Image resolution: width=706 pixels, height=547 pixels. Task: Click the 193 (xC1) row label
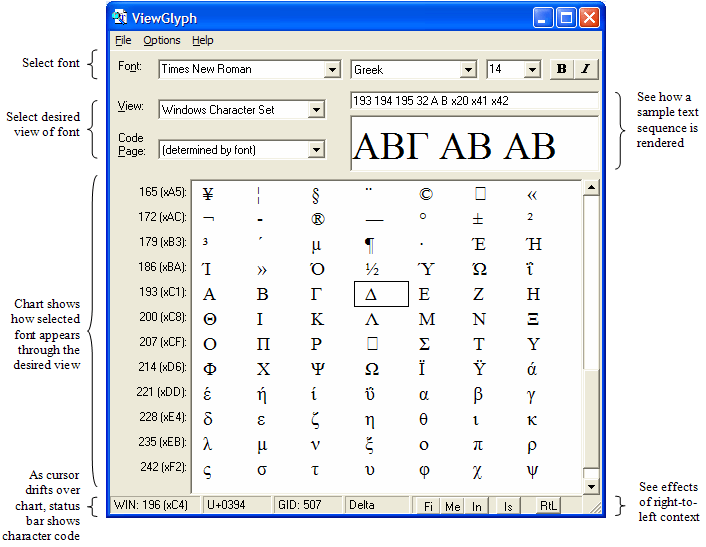click(x=163, y=292)
